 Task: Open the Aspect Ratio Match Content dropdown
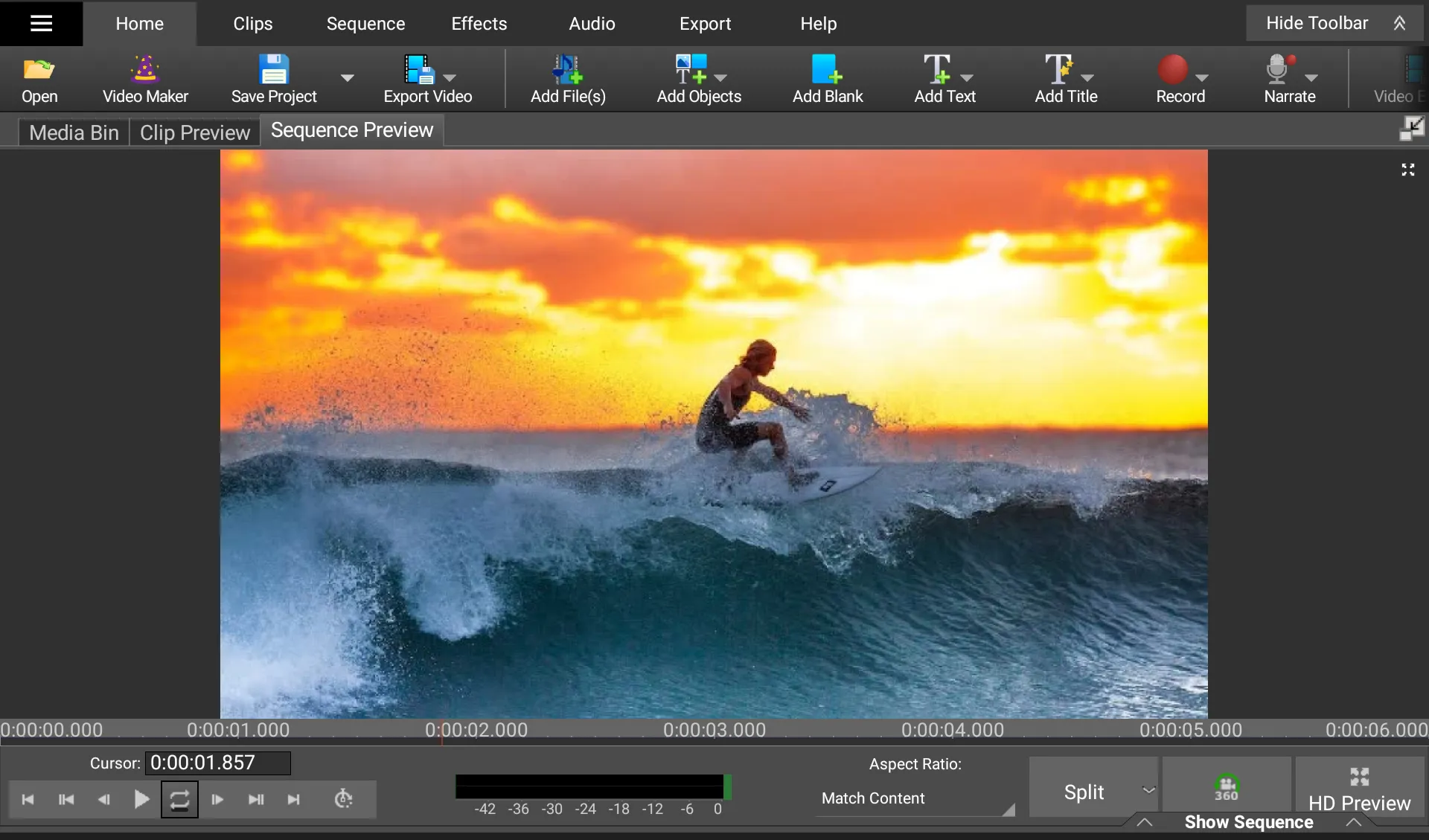pyautogui.click(x=915, y=799)
